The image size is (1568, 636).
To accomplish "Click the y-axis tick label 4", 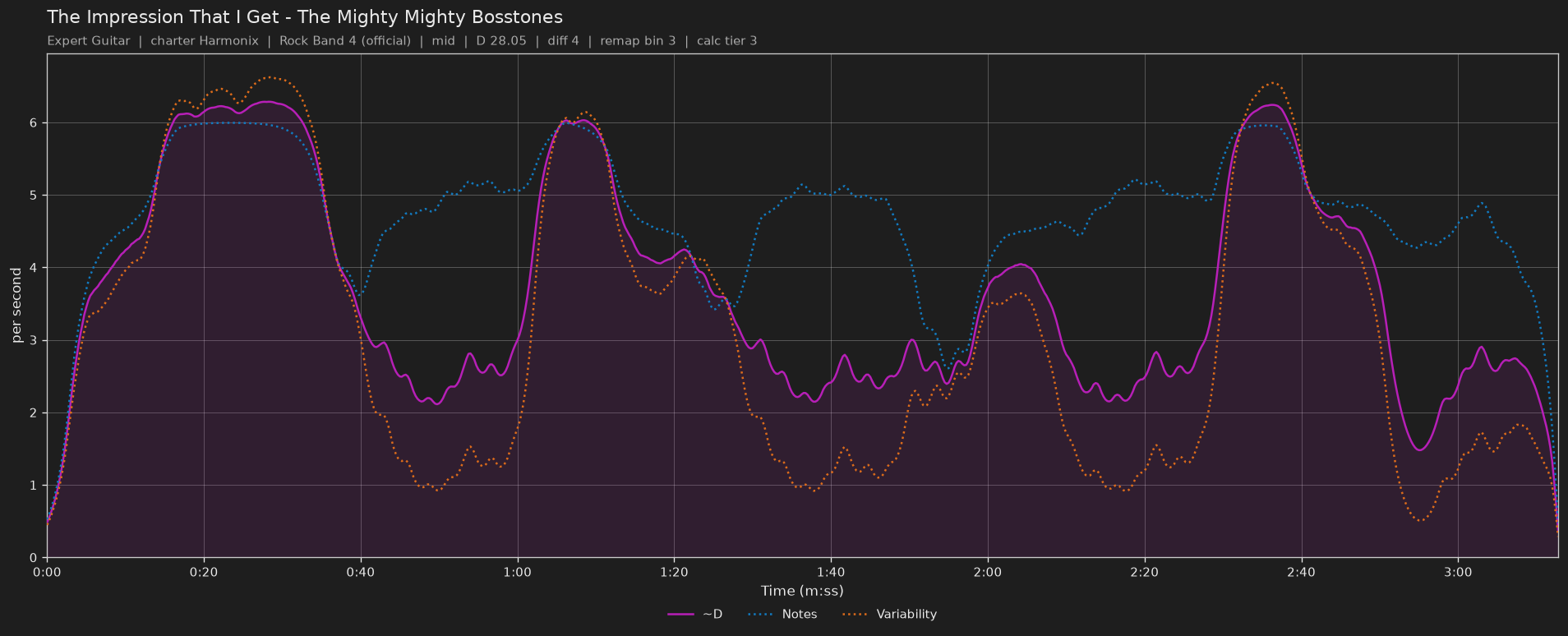I will 35,268.
